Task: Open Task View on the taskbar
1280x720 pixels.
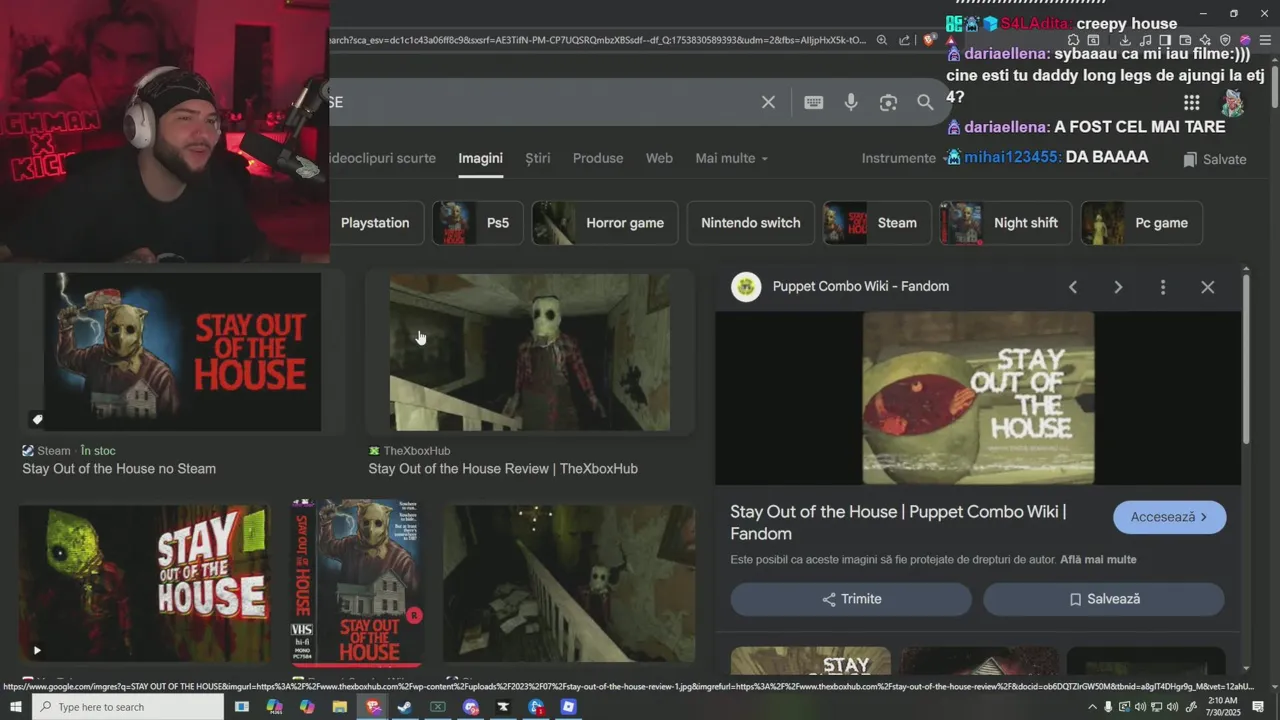Action: [x=241, y=707]
